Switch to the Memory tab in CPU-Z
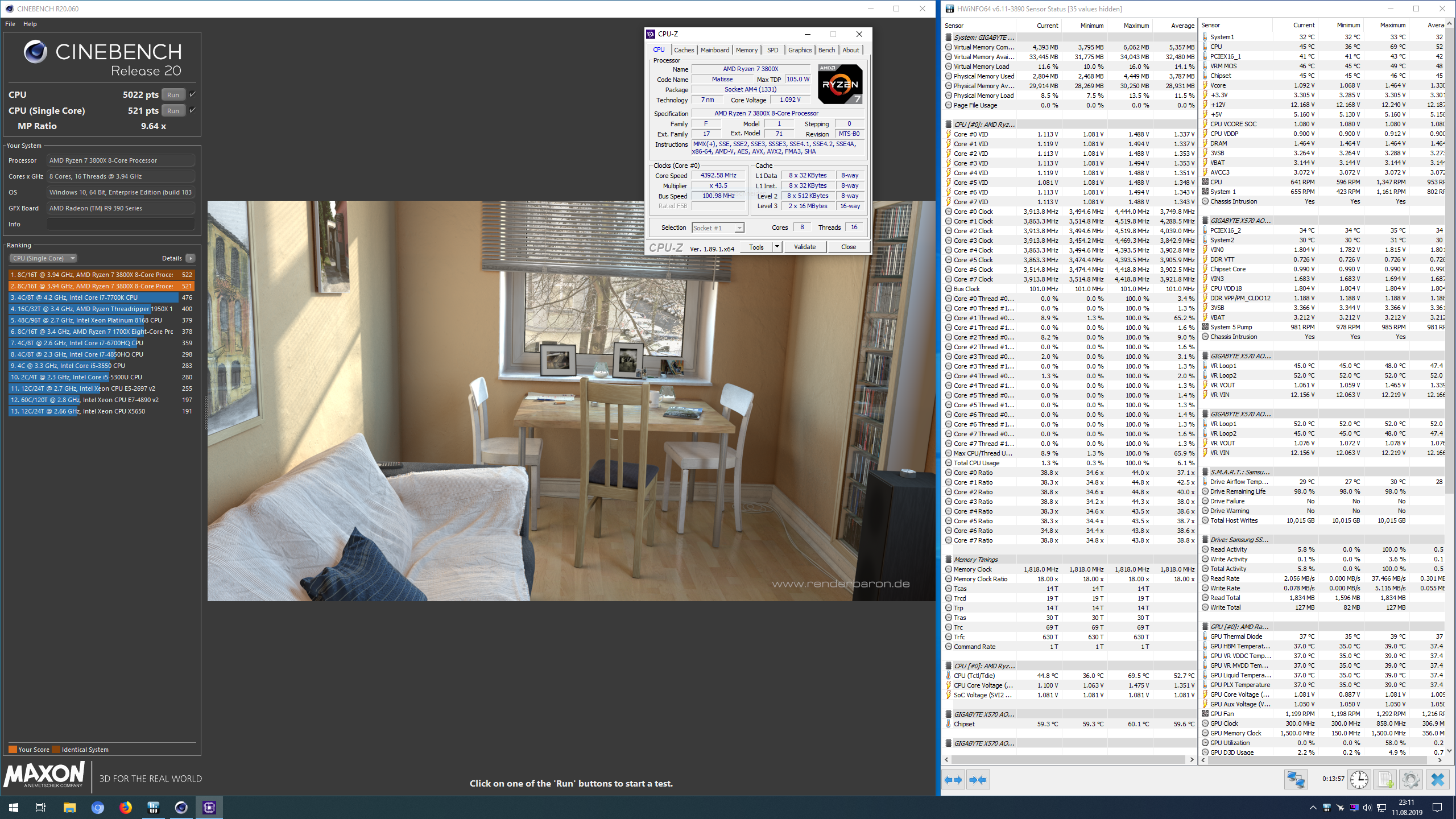The width and height of the screenshot is (1456, 819). (746, 50)
